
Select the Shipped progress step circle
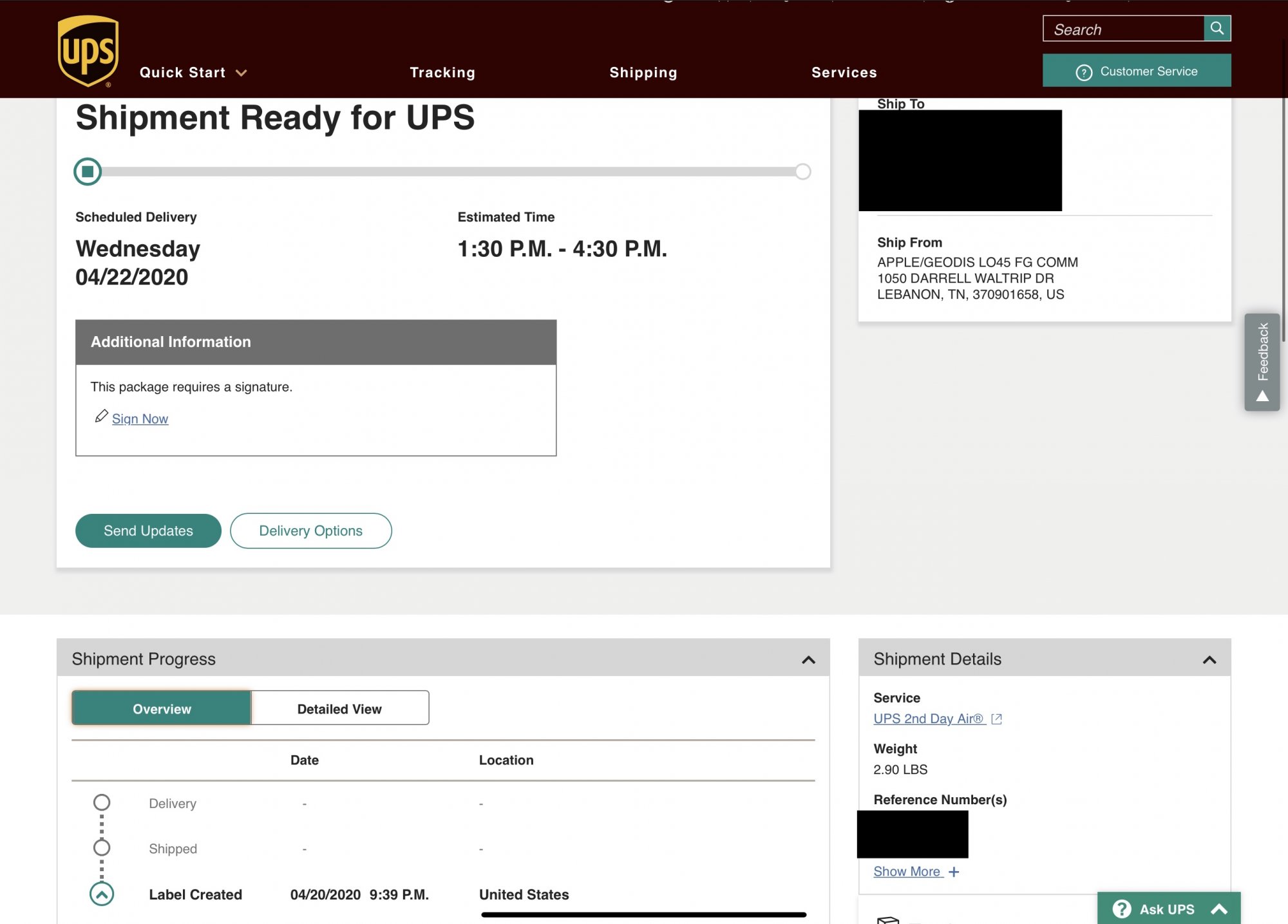tap(102, 847)
